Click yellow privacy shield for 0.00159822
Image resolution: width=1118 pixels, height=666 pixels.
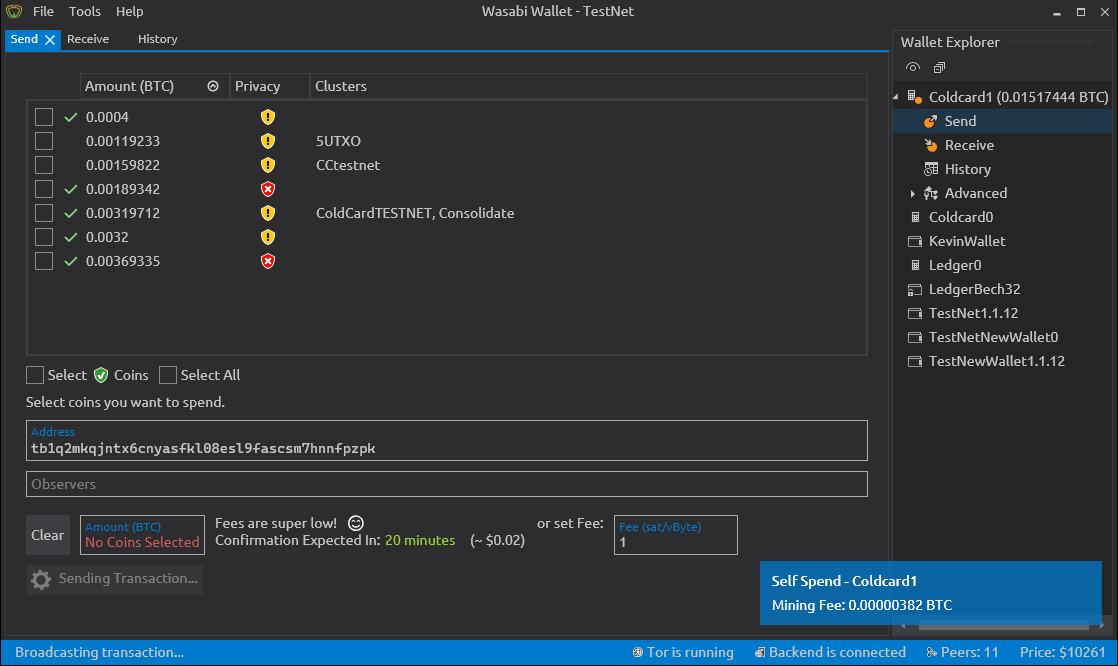[267, 165]
